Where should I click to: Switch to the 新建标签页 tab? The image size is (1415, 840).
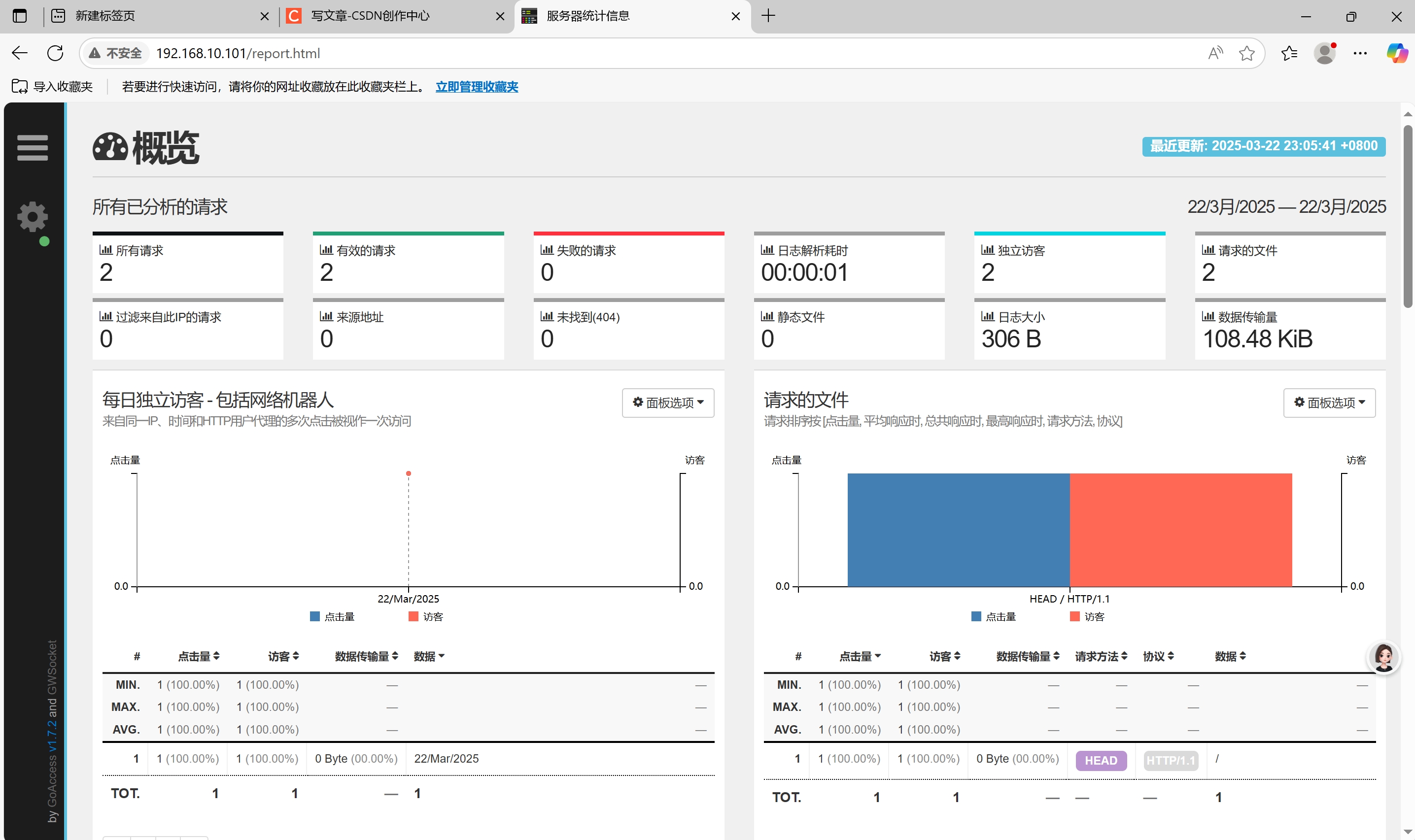(106, 16)
